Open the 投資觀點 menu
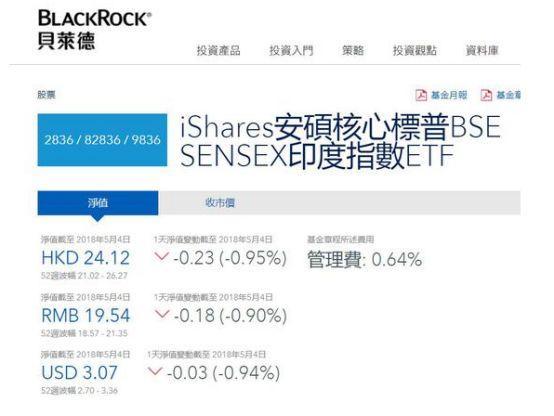Screen dimensions: 554x416 415,51
